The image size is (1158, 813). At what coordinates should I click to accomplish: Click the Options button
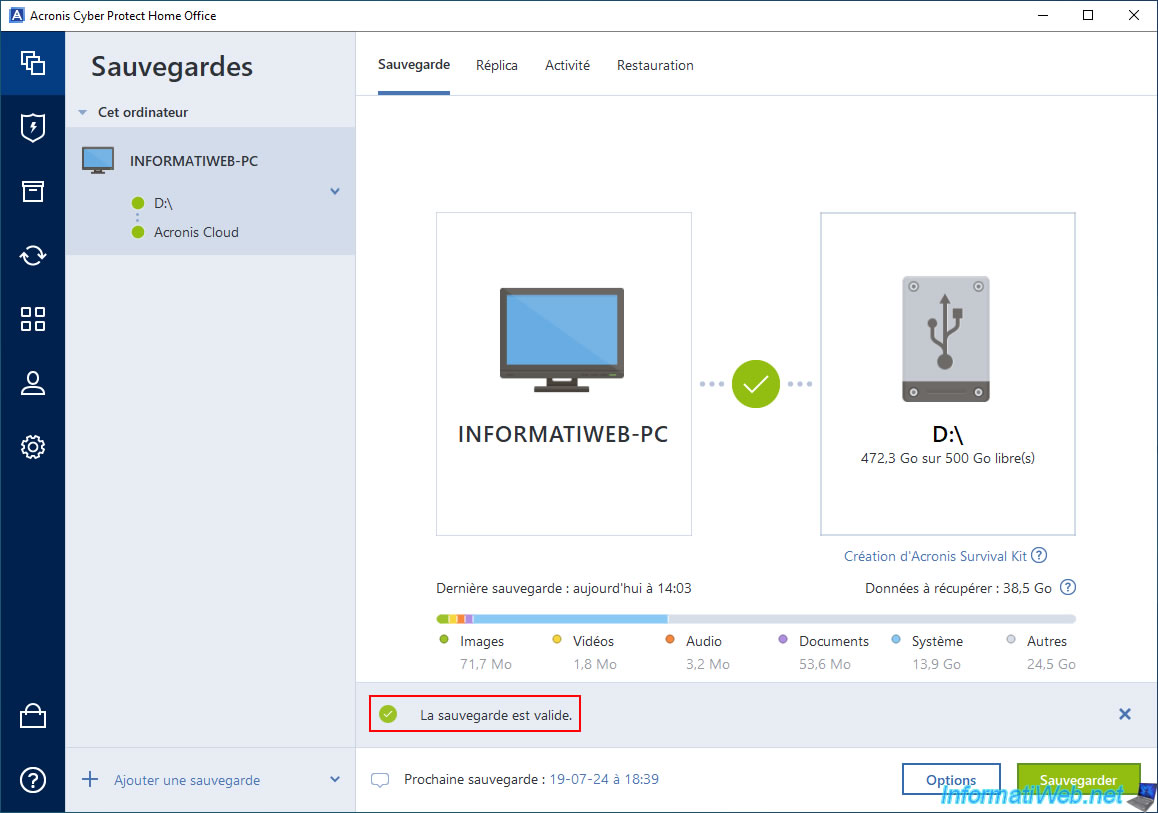tap(951, 779)
